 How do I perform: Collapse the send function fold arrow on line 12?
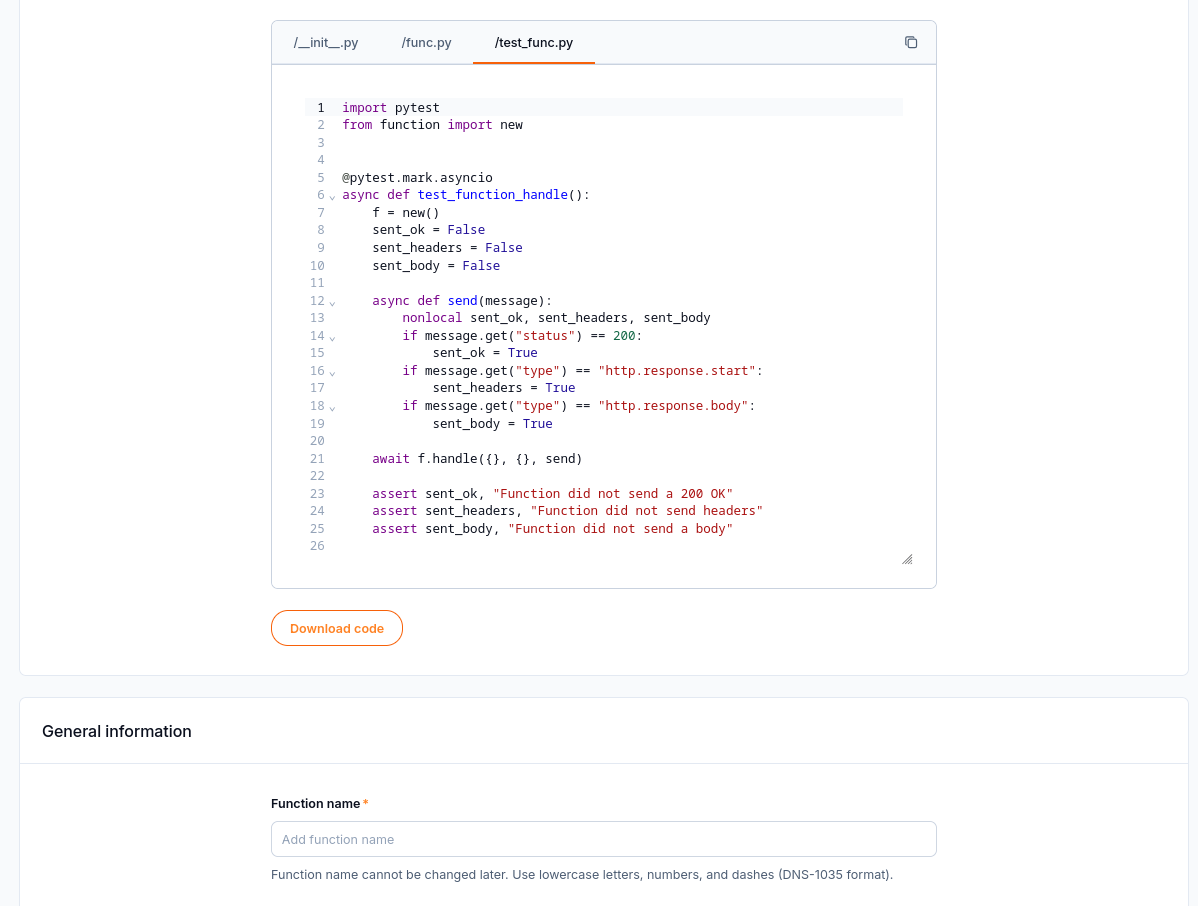332,303
